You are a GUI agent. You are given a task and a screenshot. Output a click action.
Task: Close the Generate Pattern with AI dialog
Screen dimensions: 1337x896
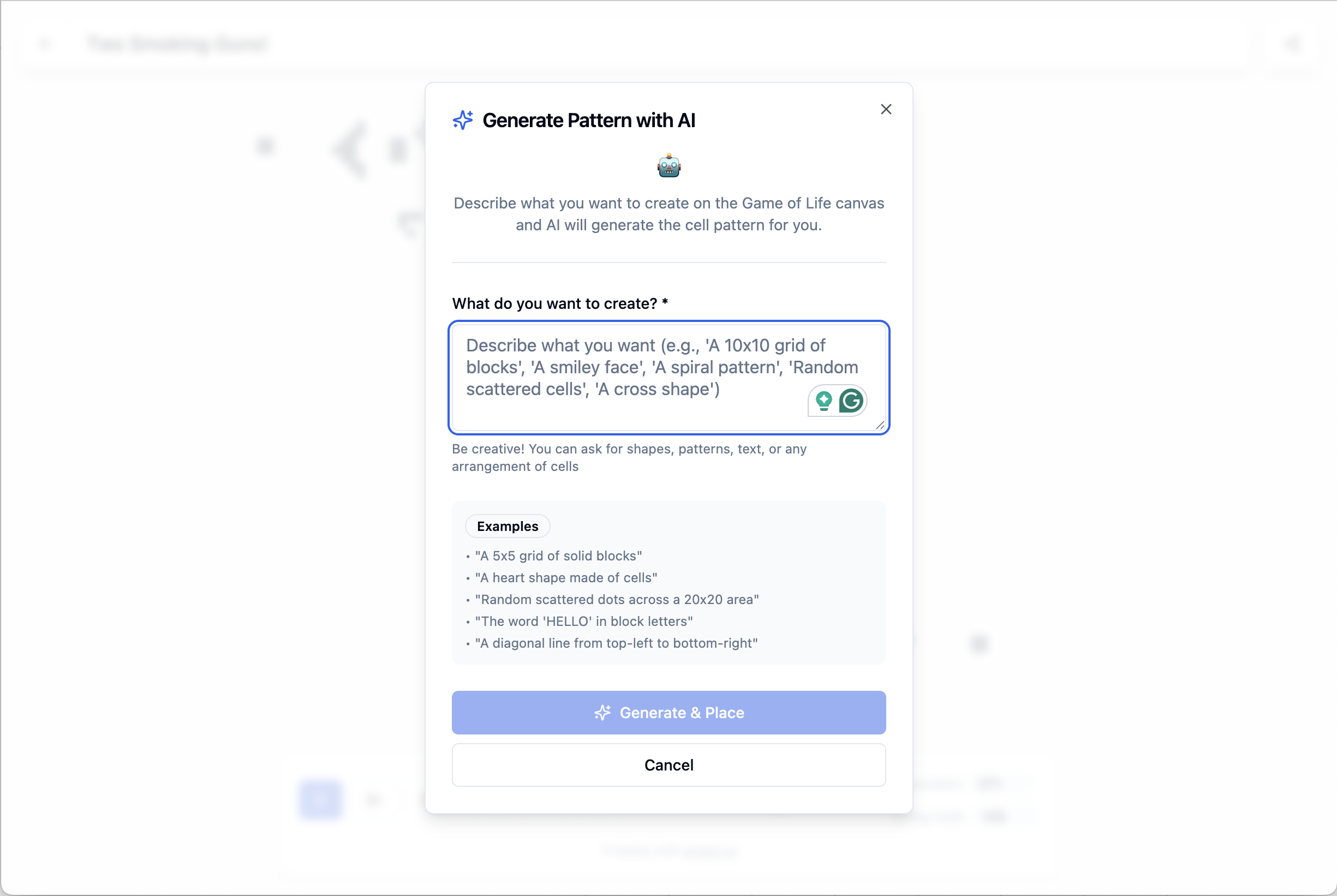(x=886, y=109)
